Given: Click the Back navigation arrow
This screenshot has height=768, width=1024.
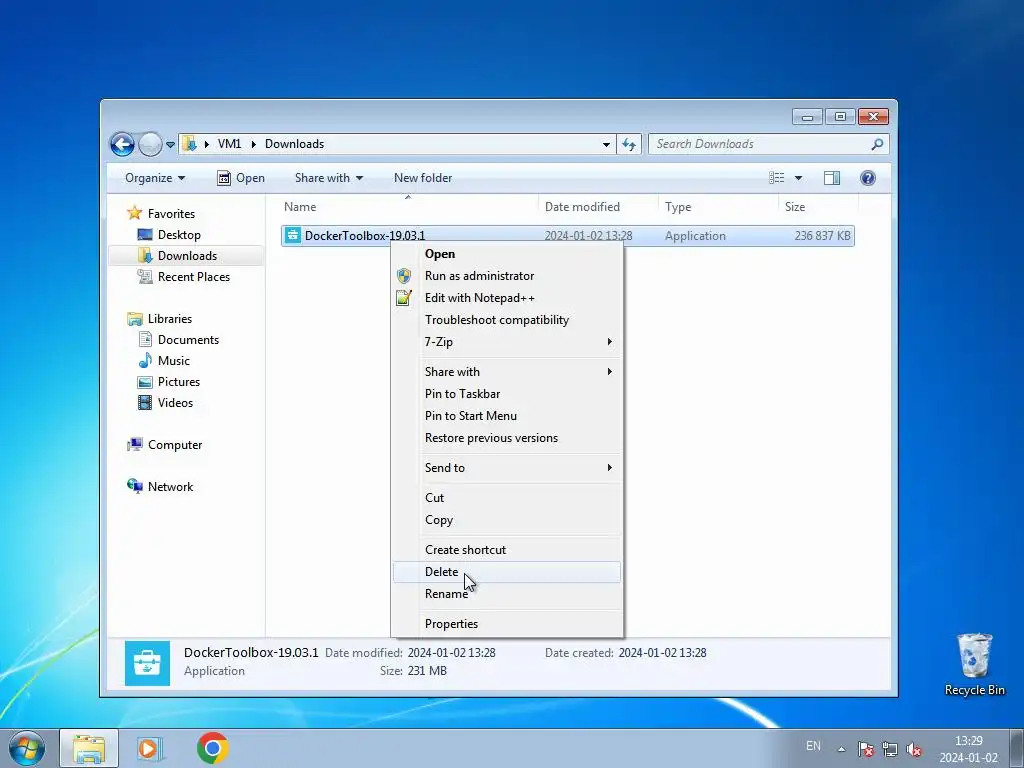Looking at the screenshot, I should tap(122, 144).
